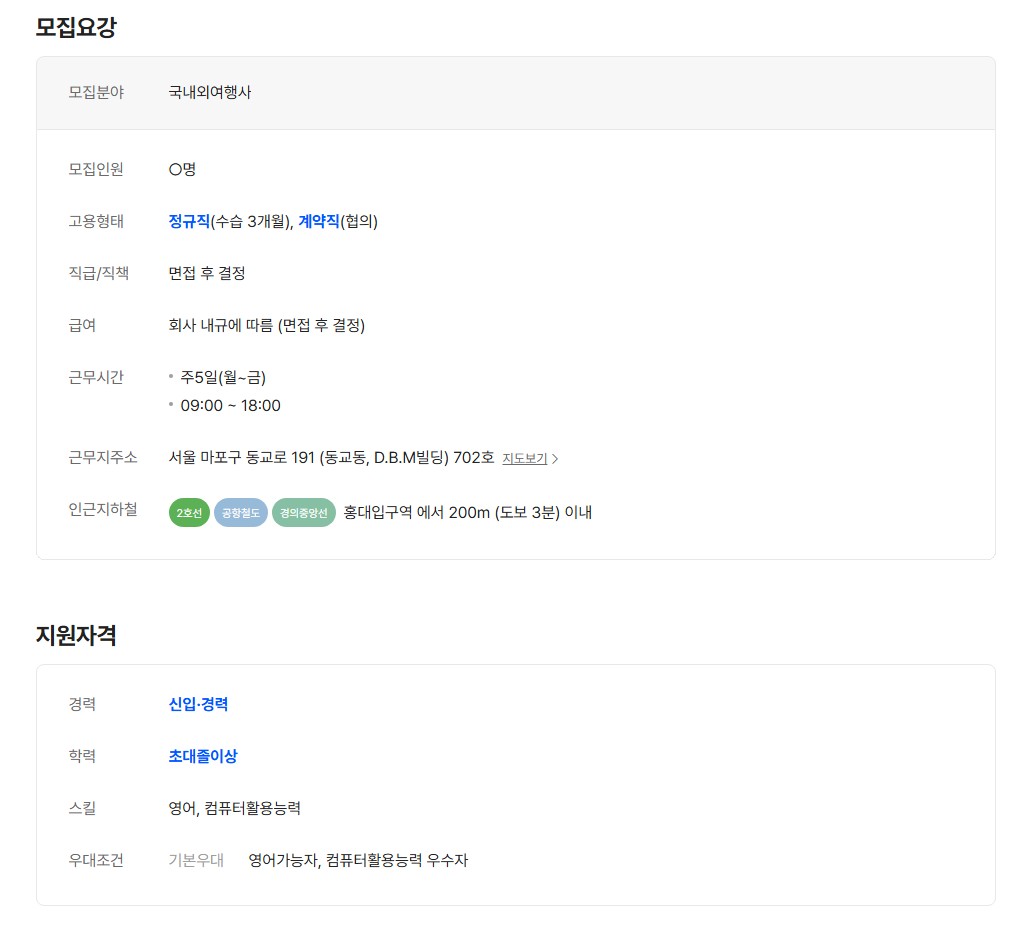
Task: Click the 기본우대 preference label
Action: pos(196,860)
